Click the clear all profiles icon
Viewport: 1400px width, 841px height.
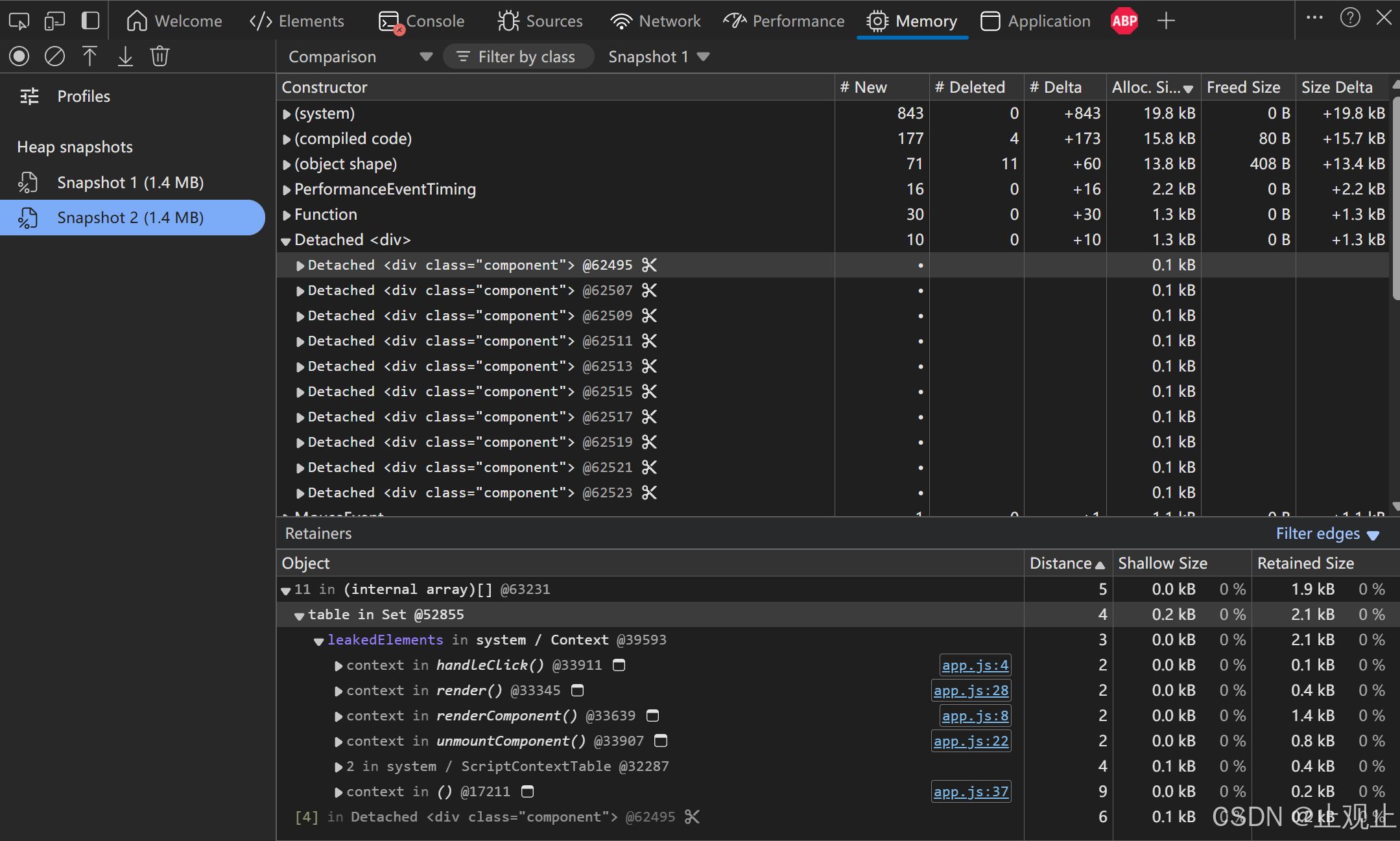pos(54,57)
